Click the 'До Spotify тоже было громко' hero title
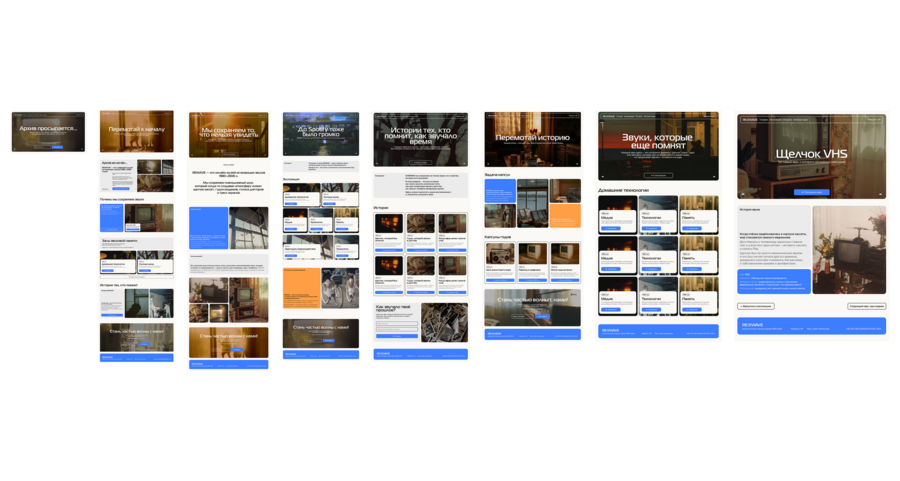 coord(321,131)
